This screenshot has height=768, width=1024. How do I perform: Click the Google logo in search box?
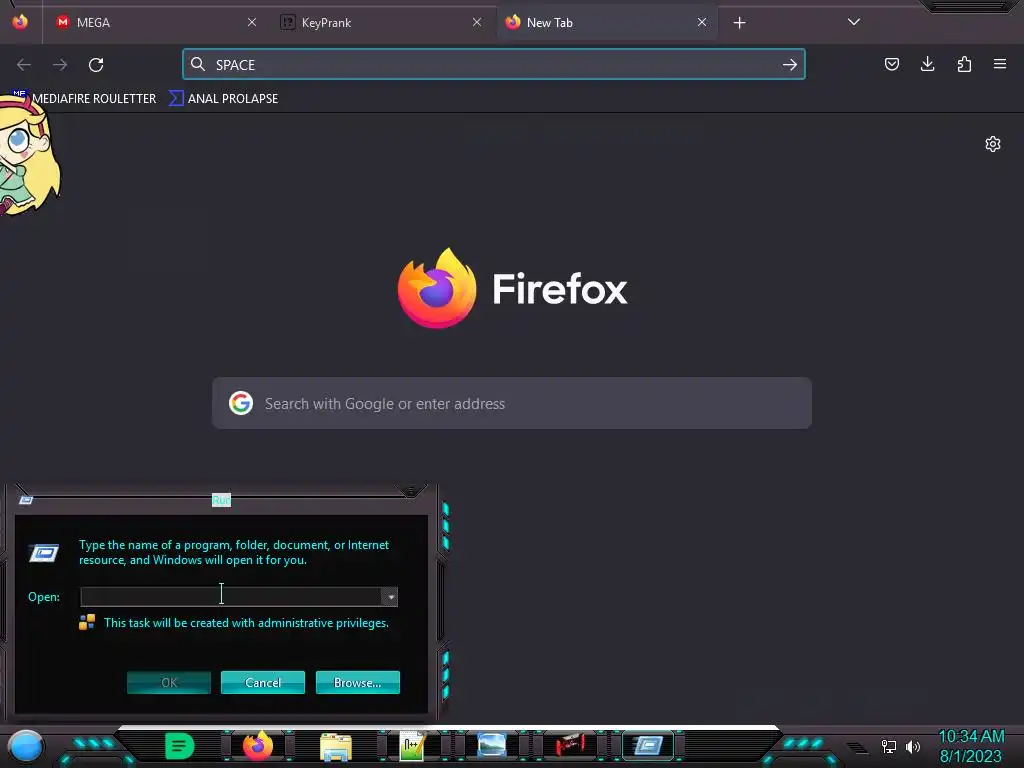point(241,403)
